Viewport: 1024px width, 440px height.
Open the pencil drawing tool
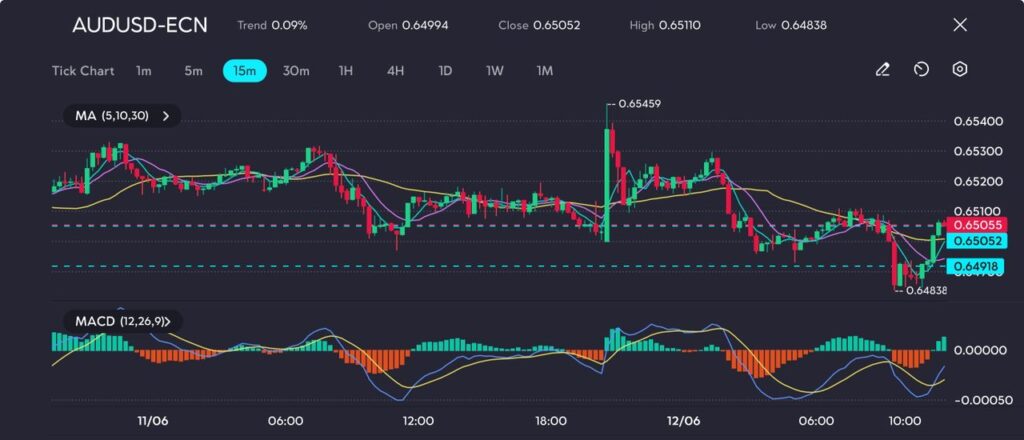tap(882, 70)
